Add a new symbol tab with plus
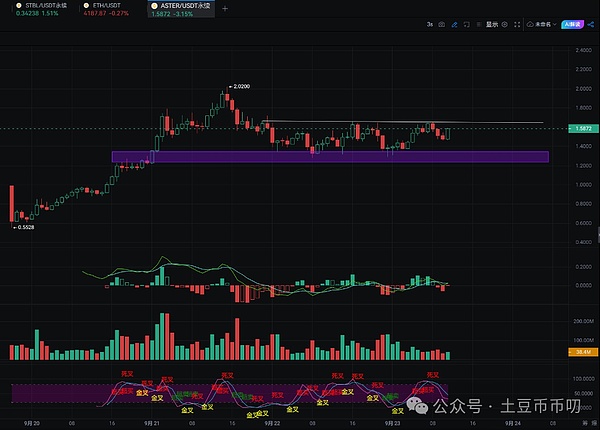The image size is (600, 430). 223,7
